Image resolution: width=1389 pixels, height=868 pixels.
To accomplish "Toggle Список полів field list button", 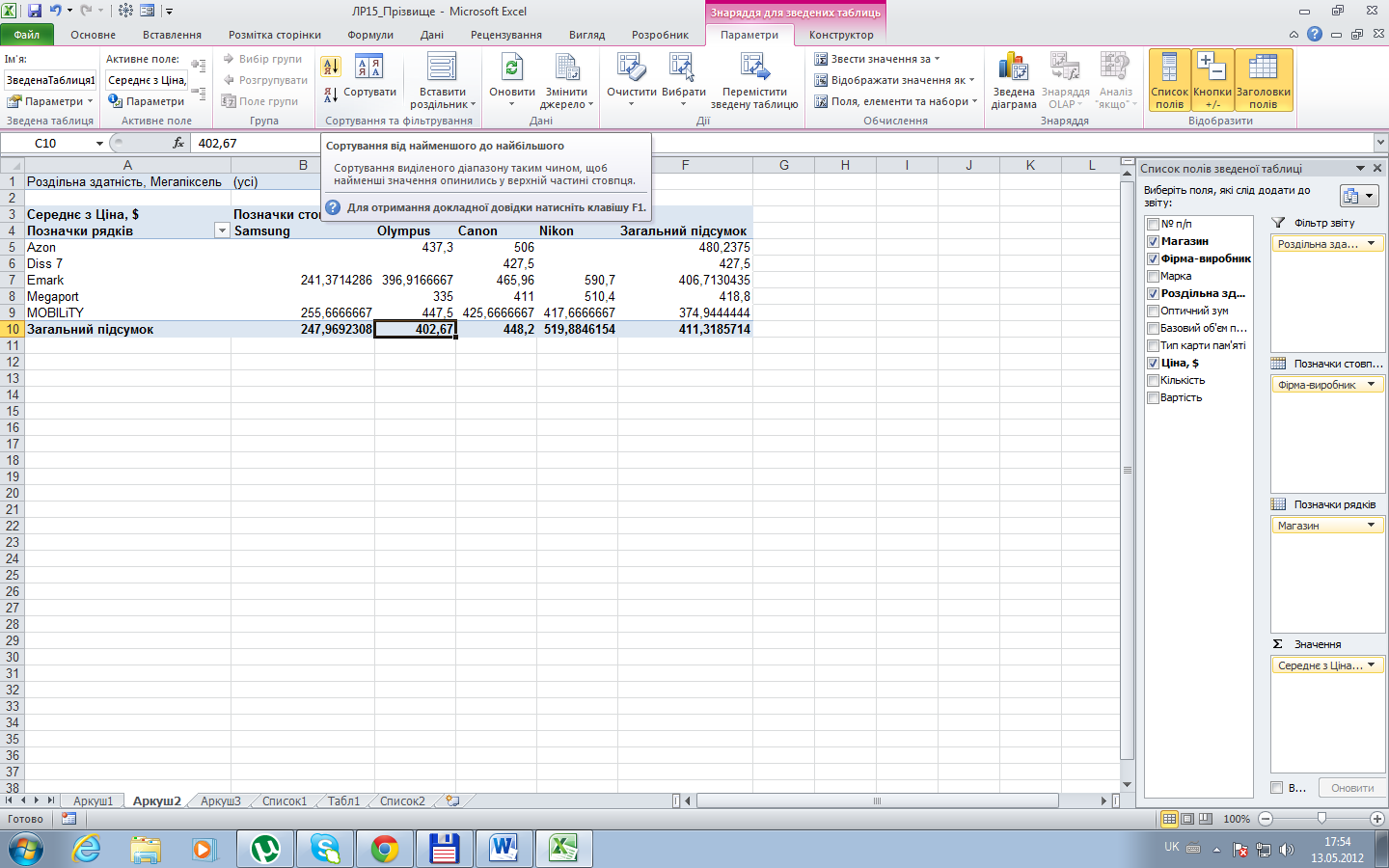I will point(1169,81).
